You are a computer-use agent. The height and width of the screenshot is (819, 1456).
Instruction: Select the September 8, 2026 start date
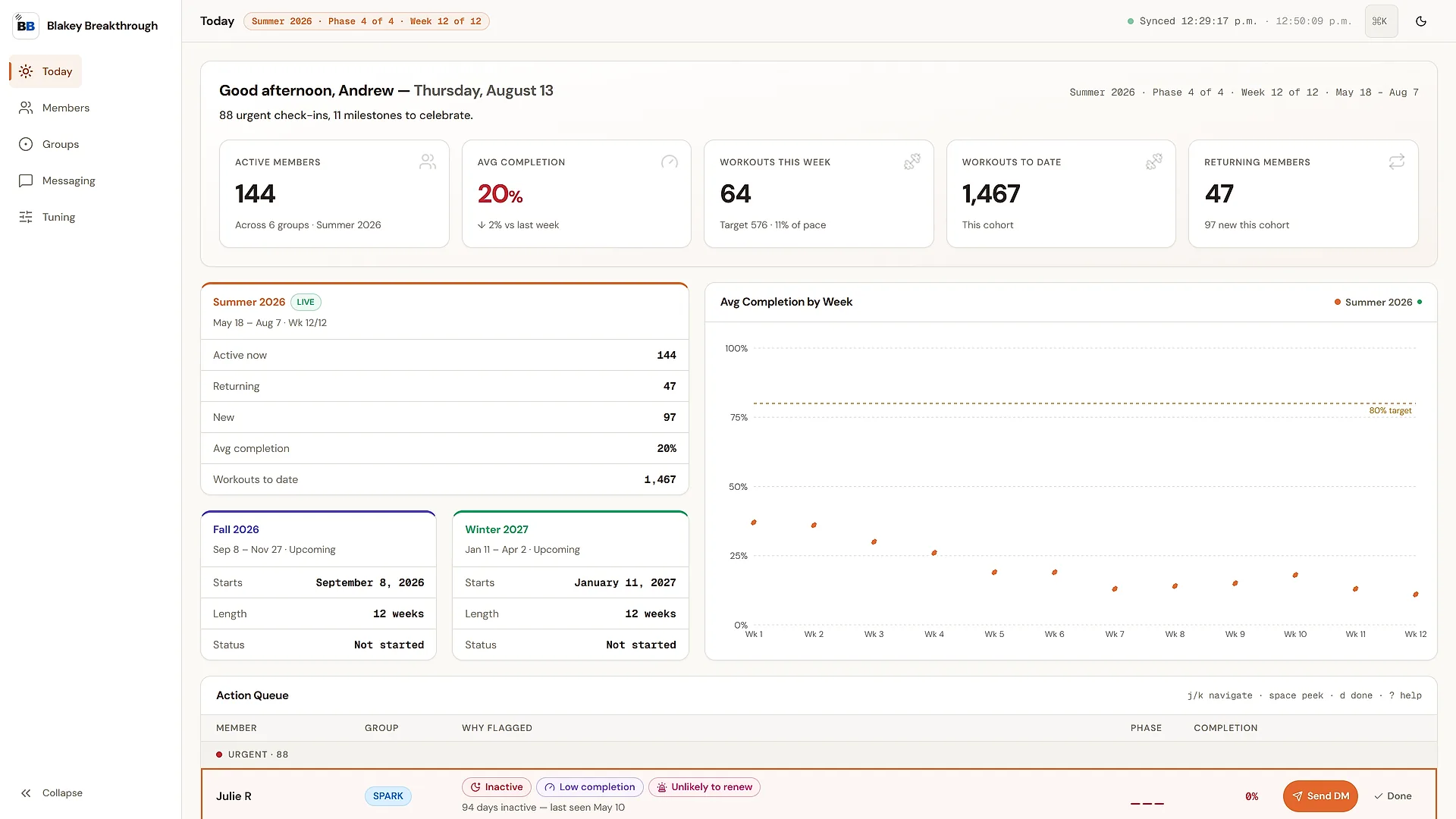tap(370, 582)
